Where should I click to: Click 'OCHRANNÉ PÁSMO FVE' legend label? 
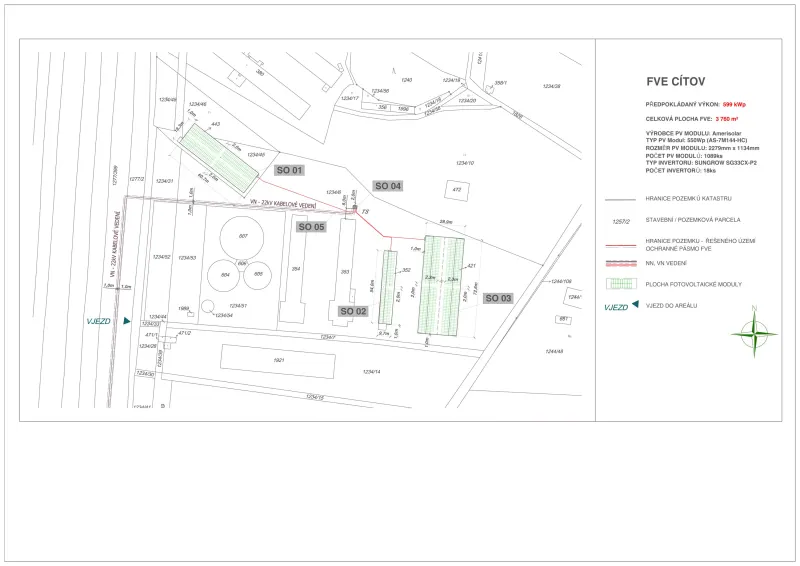coord(678,249)
